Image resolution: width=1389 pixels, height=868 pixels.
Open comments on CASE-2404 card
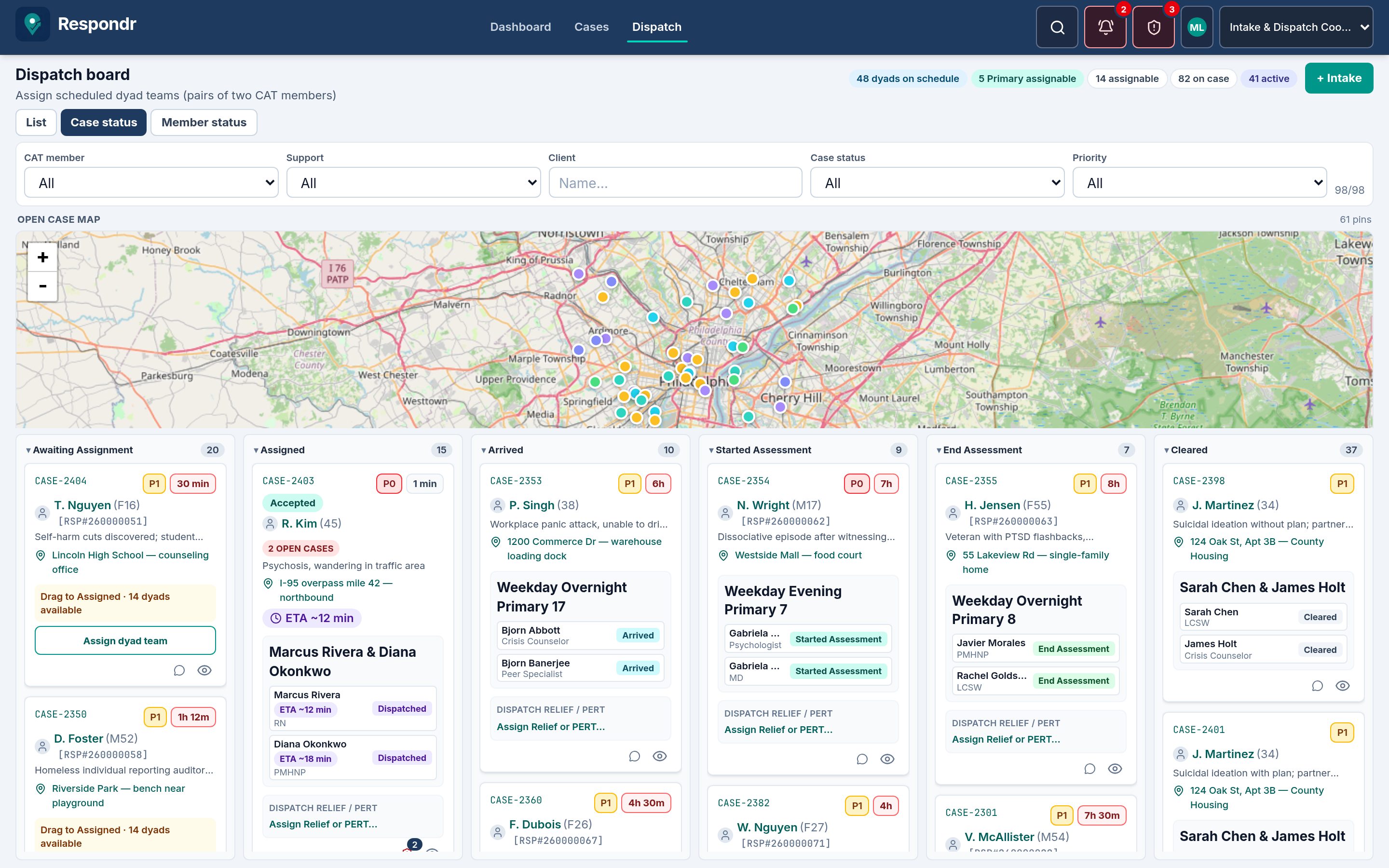[x=179, y=670]
